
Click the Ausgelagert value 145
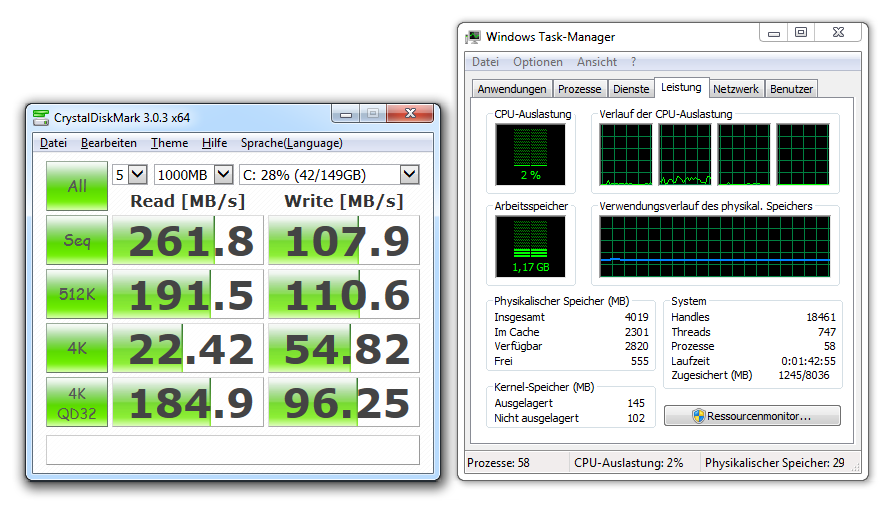point(636,403)
